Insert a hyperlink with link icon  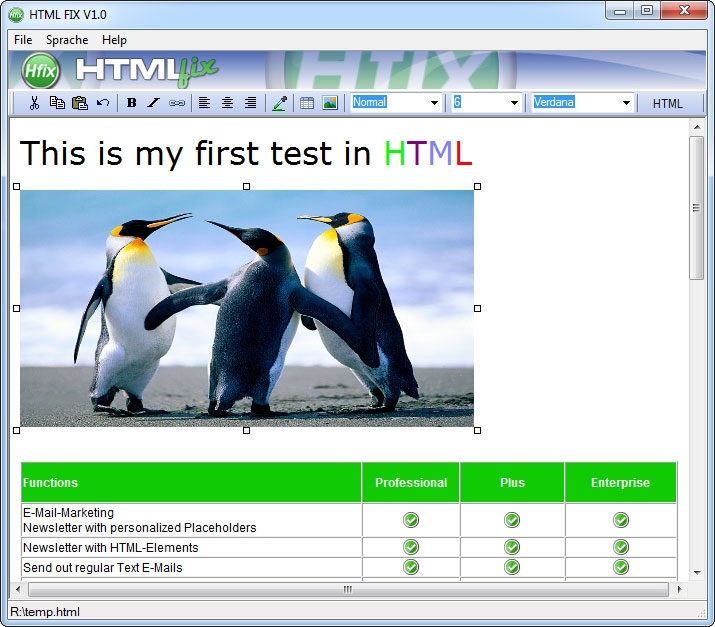(x=176, y=103)
